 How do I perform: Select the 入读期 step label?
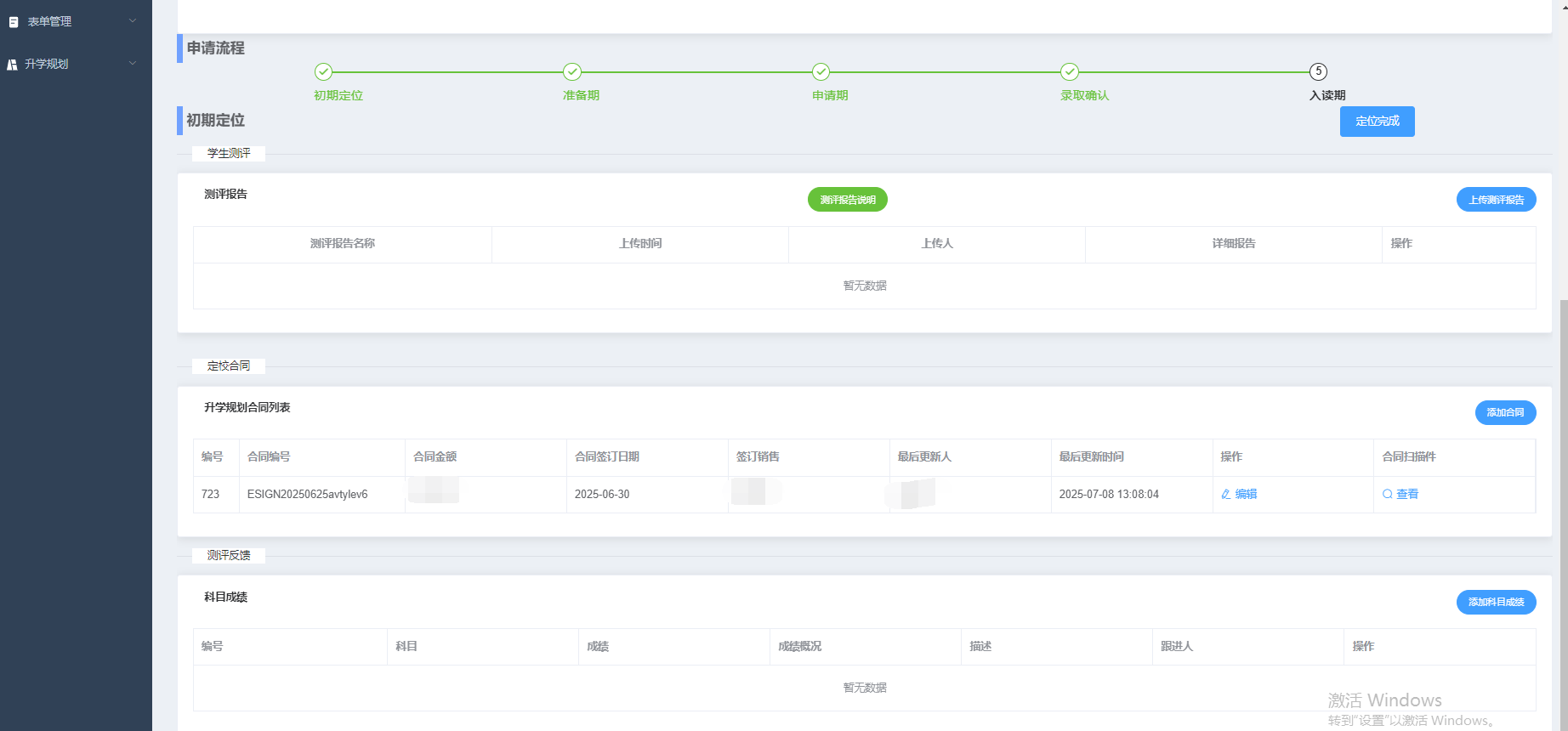coord(1327,95)
